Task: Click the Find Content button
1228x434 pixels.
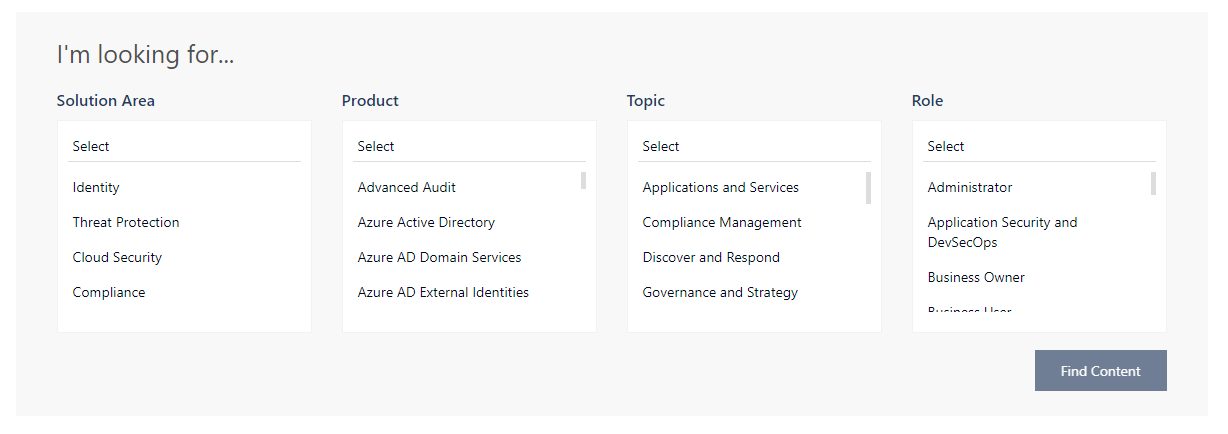Action: (1100, 371)
